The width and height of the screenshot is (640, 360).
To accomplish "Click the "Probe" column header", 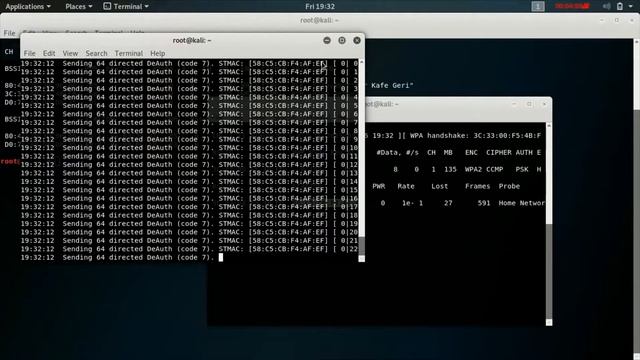I will click(509, 186).
